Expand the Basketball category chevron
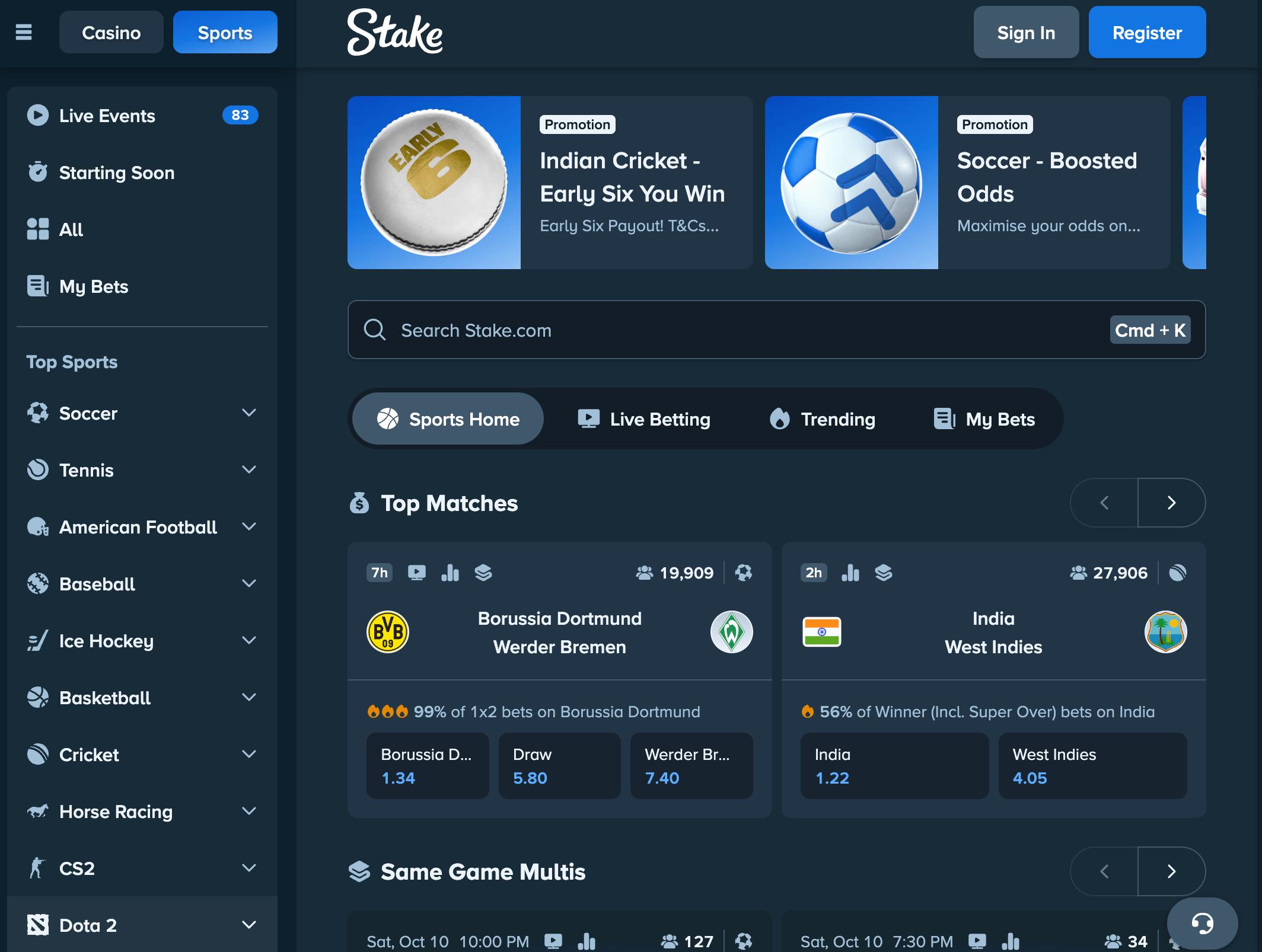Image resolution: width=1262 pixels, height=952 pixels. click(x=249, y=697)
